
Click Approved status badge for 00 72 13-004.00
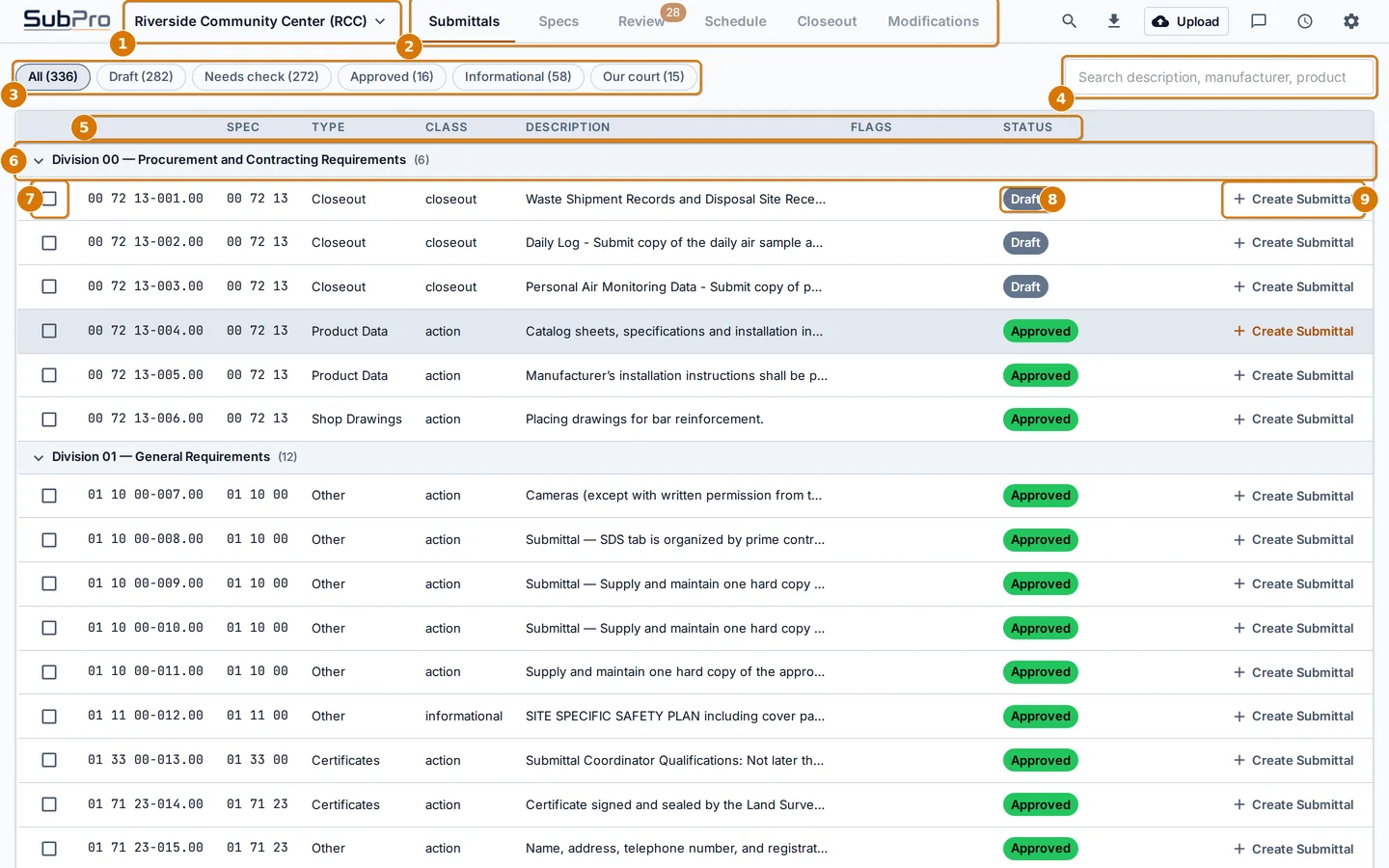(1041, 331)
